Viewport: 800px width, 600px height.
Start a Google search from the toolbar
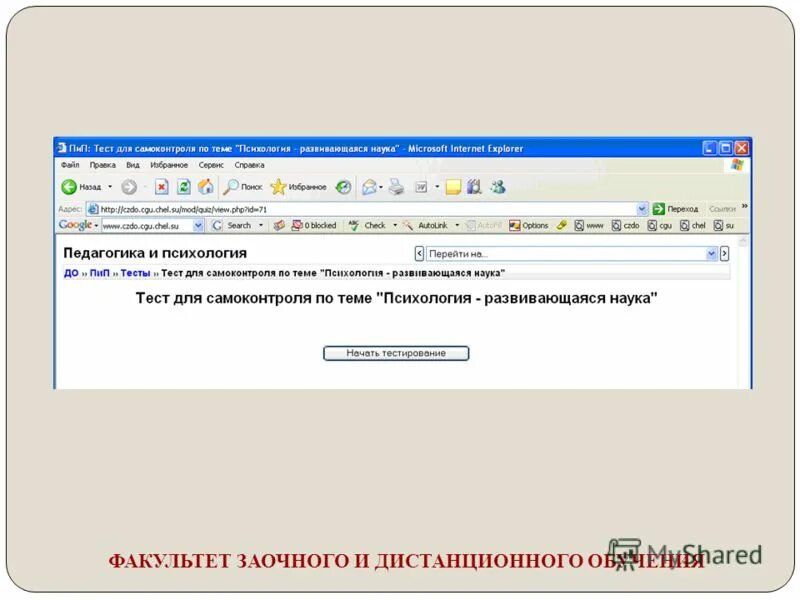[233, 225]
